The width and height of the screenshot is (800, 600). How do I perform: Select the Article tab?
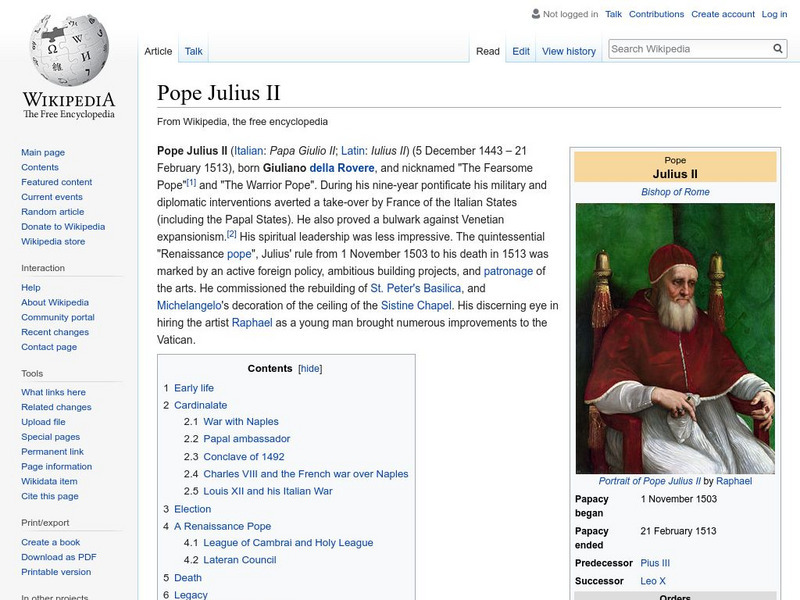(x=158, y=50)
